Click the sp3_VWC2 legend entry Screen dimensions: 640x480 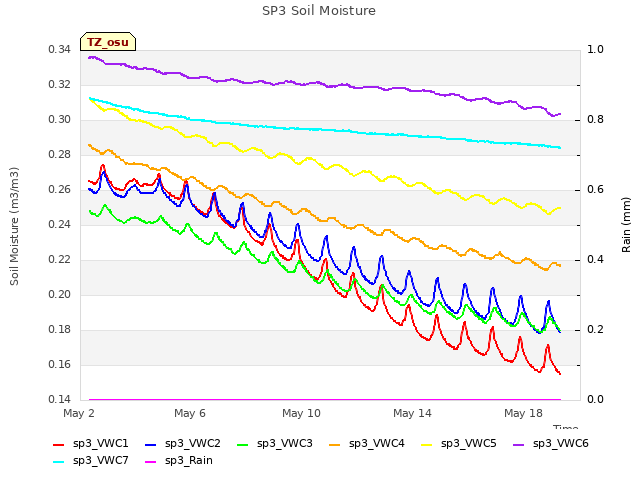click(182, 444)
